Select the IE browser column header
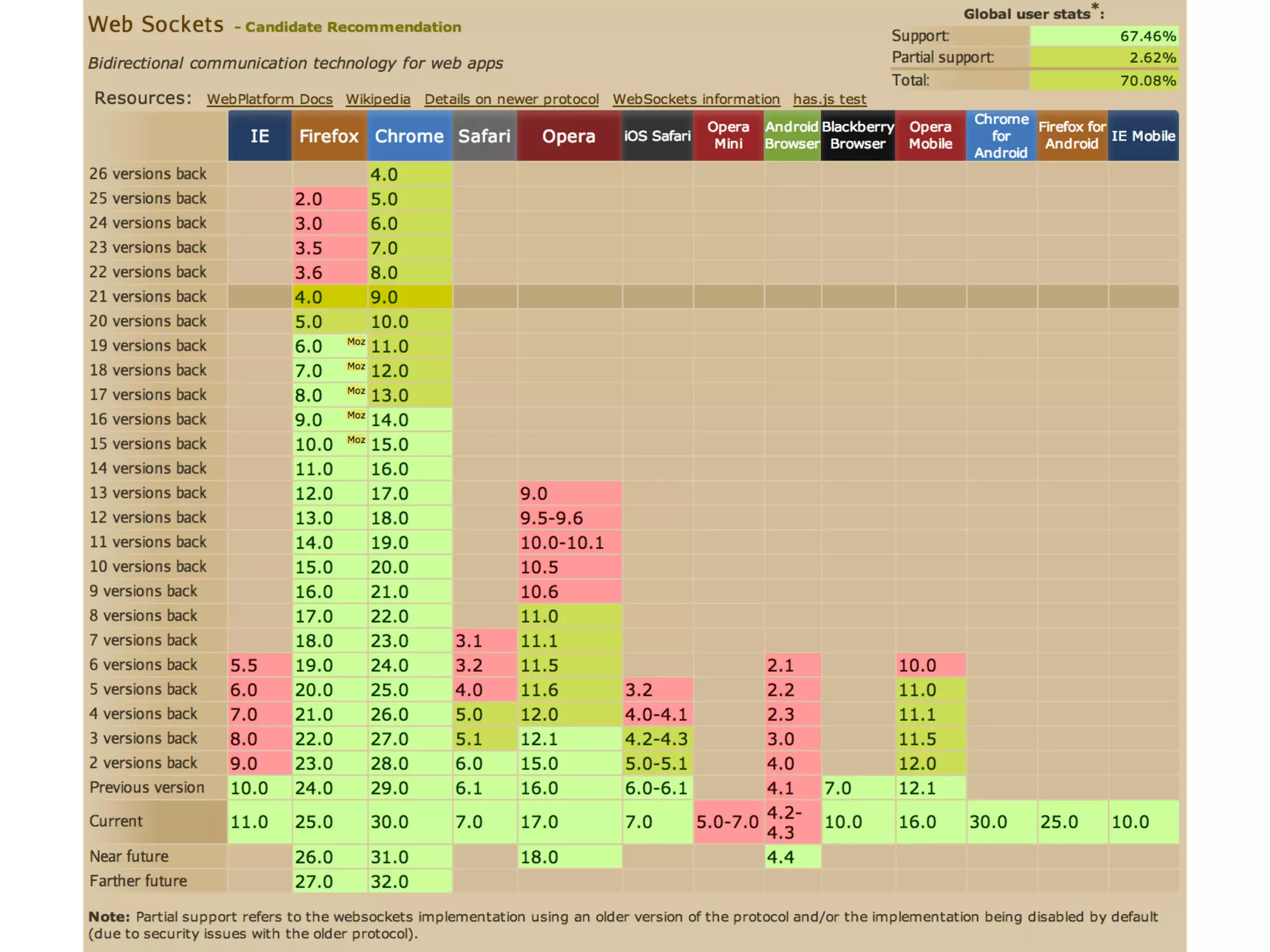 259,136
